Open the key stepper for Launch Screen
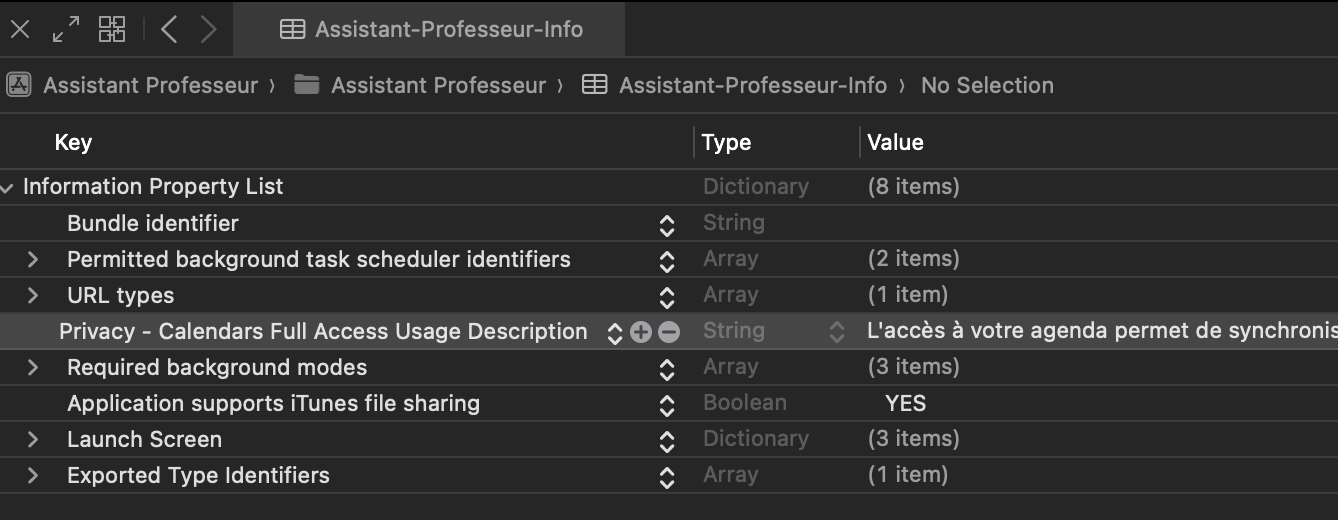 667,440
